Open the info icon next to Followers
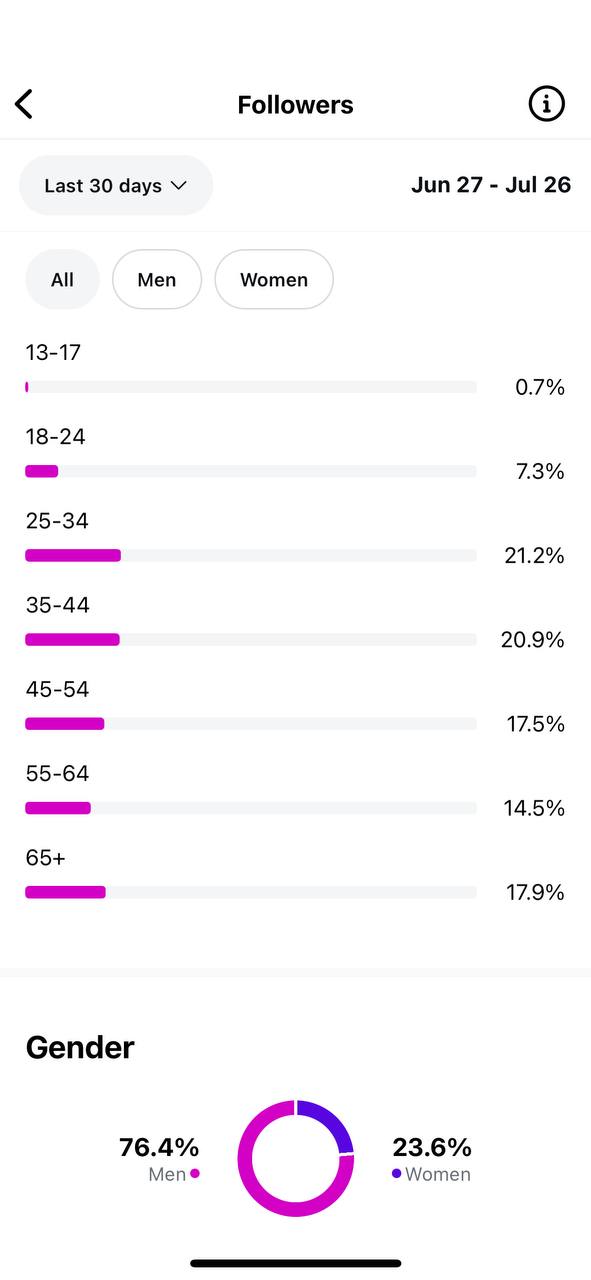This screenshot has width=591, height=1280. [x=546, y=104]
